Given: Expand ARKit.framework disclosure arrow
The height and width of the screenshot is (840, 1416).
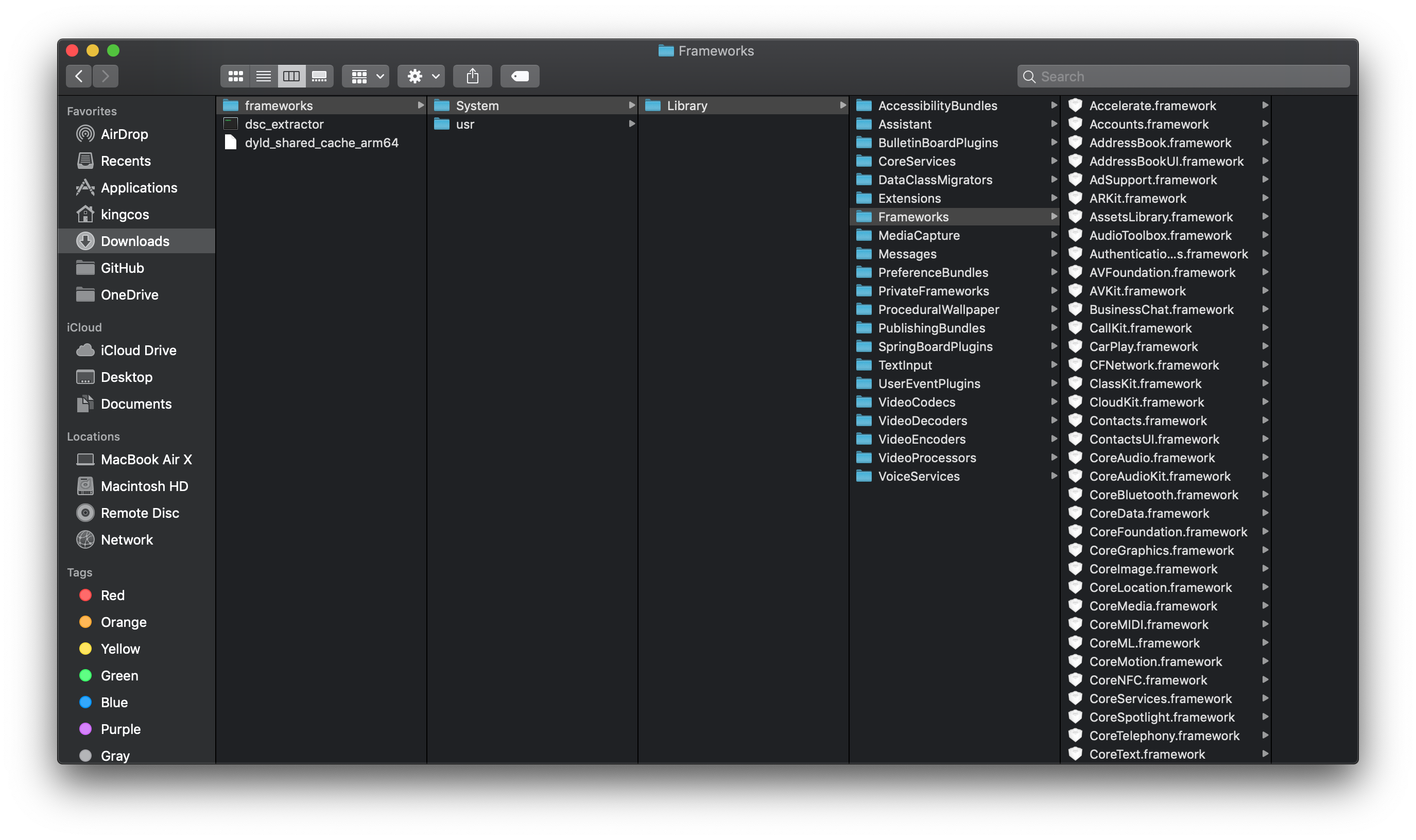Looking at the screenshot, I should click(x=1265, y=198).
